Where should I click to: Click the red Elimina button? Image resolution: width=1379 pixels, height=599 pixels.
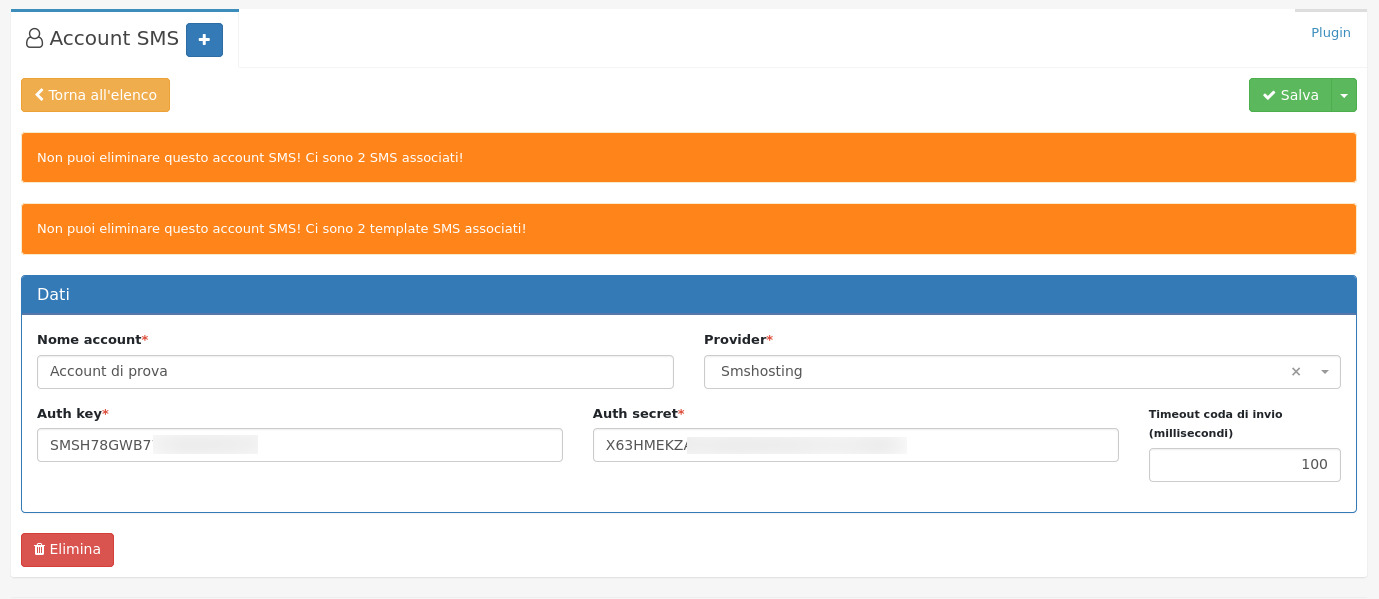click(x=67, y=550)
